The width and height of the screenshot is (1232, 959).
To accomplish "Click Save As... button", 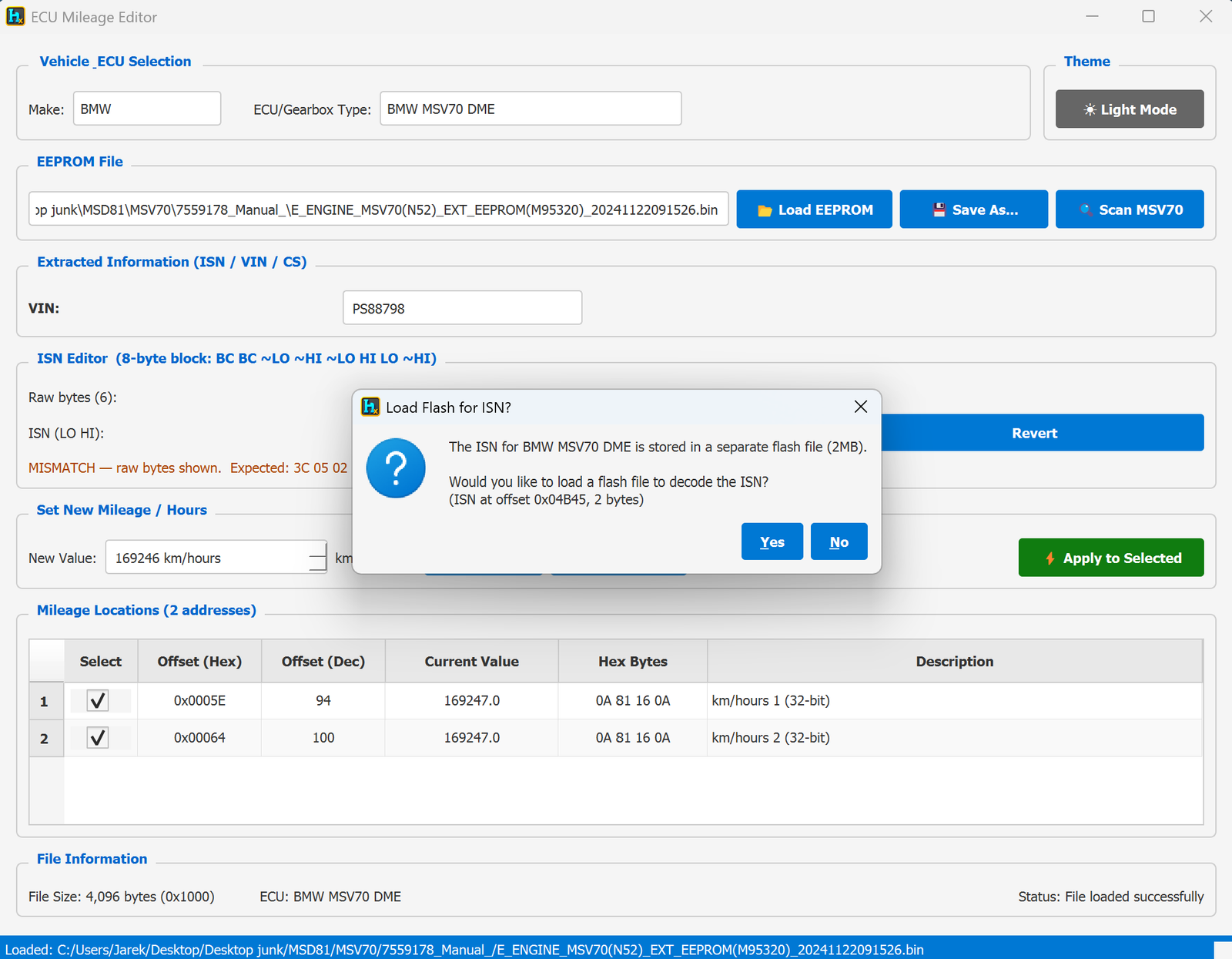I will pos(973,210).
